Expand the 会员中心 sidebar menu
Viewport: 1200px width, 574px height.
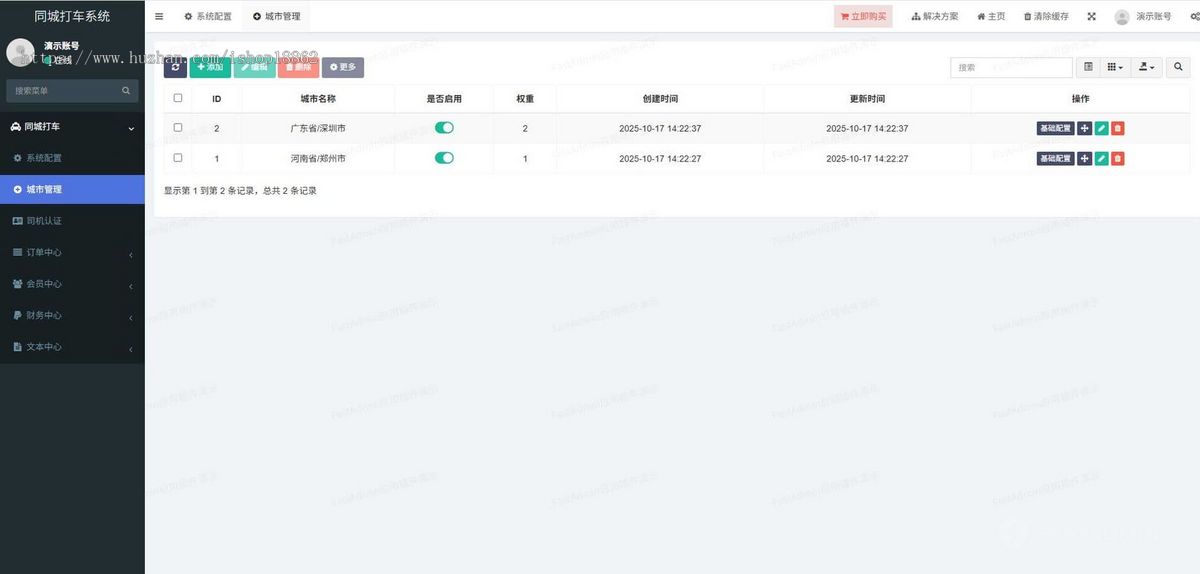pos(72,284)
